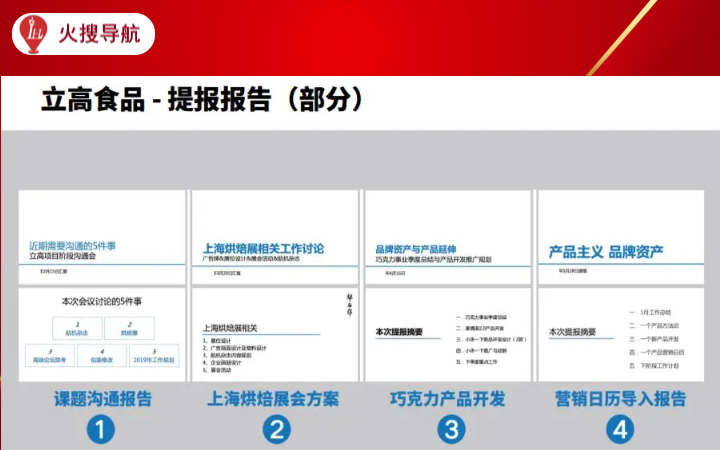Click the 近期需要沟通的5件事 slide title
The image size is (720, 450).
tap(73, 246)
